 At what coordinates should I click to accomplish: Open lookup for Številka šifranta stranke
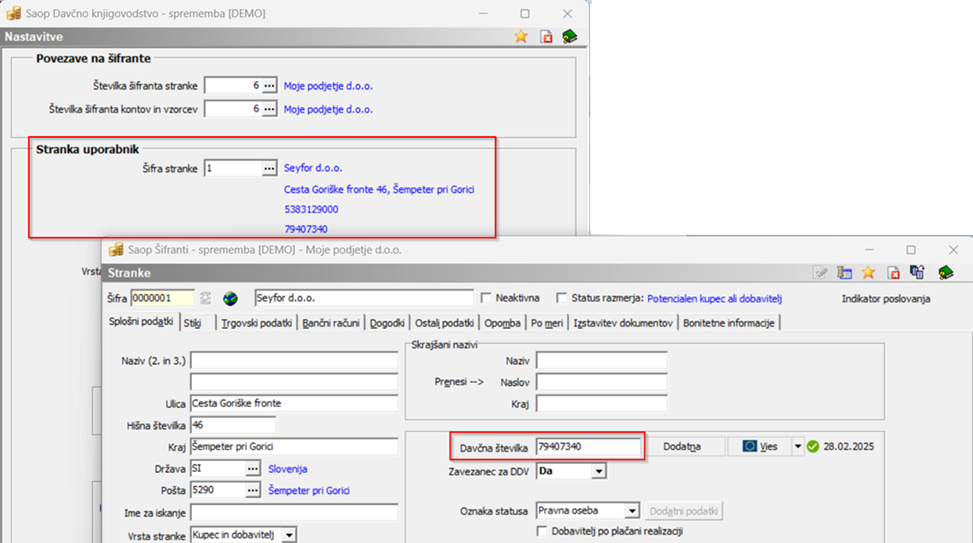tap(269, 86)
